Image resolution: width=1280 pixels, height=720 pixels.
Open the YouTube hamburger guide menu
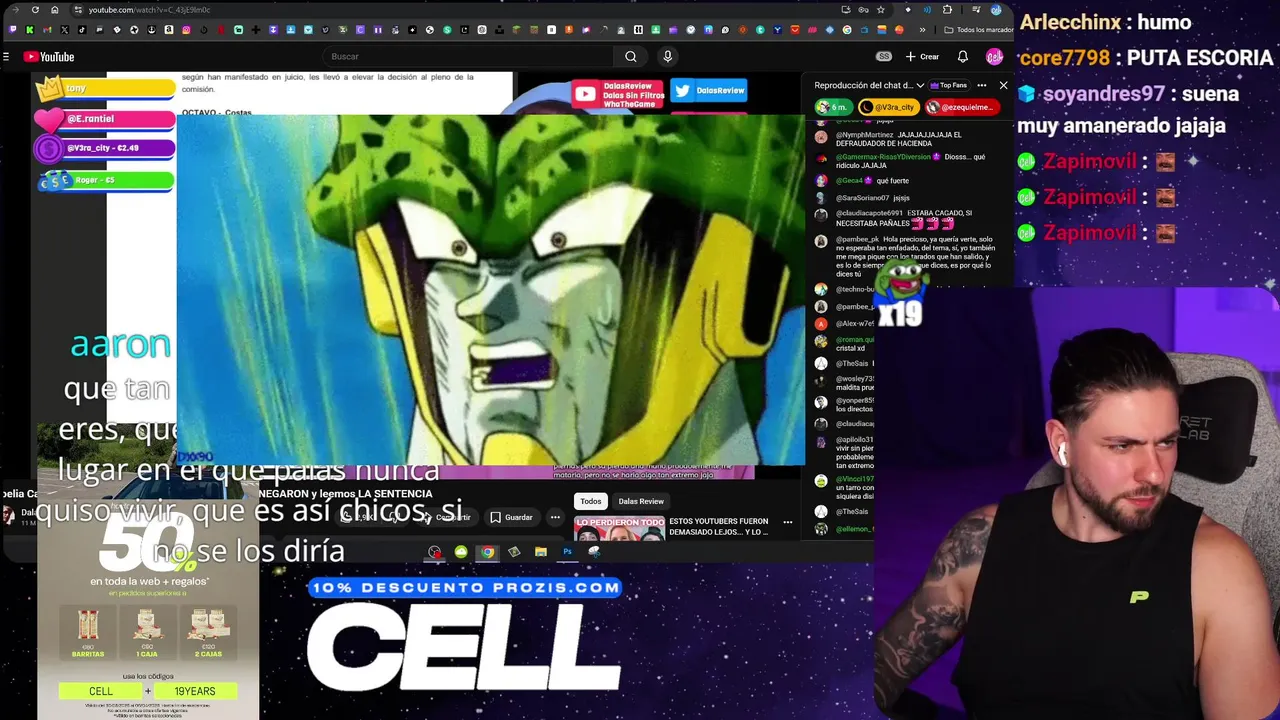pos(6,57)
